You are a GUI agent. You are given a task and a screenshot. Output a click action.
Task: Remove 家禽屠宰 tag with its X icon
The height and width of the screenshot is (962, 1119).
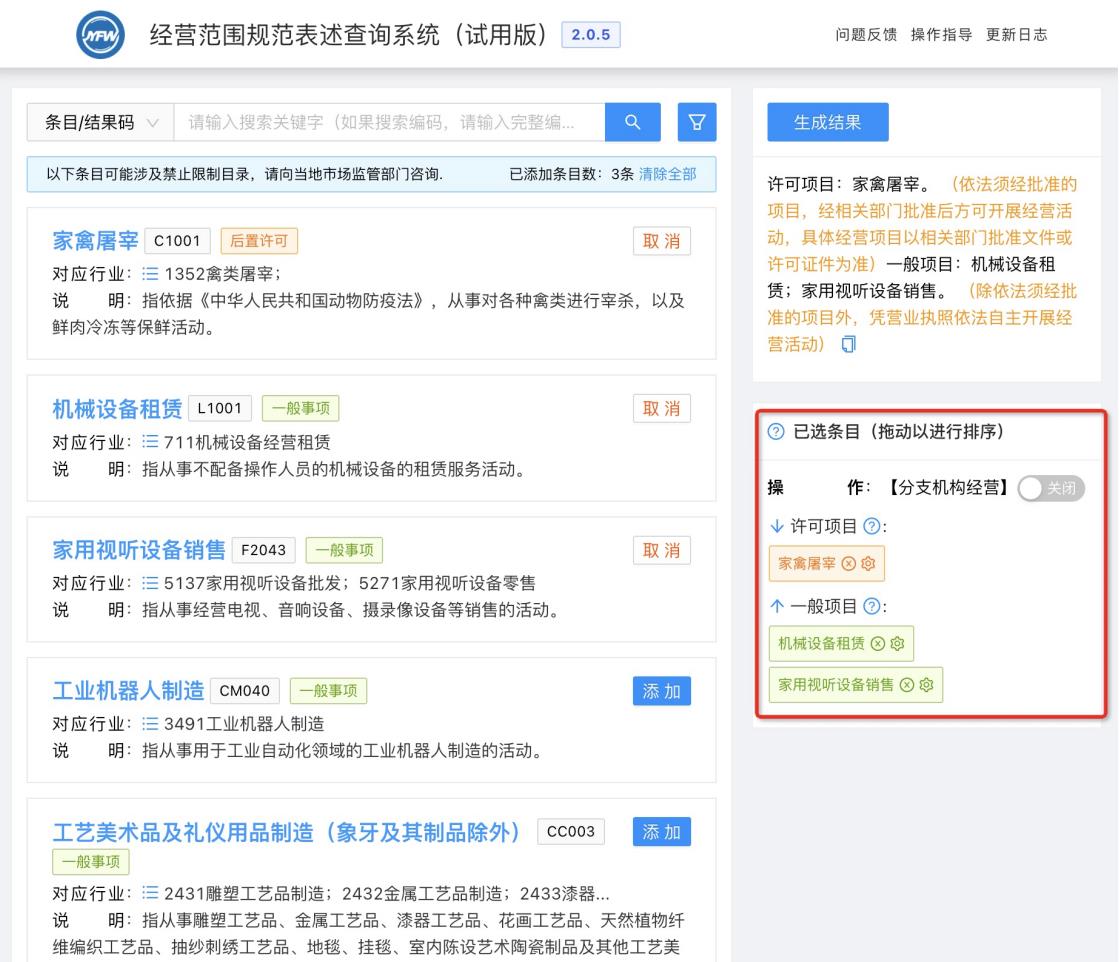(848, 563)
